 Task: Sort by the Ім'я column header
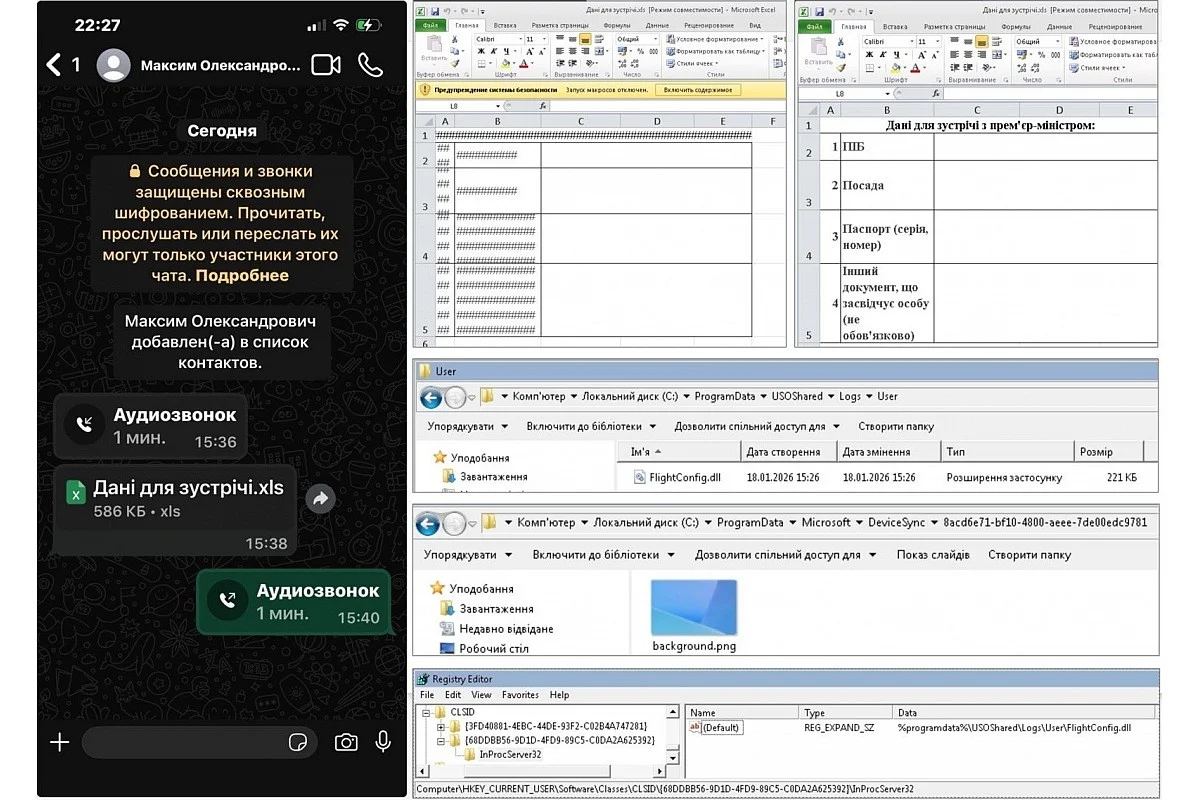pyautogui.click(x=678, y=452)
